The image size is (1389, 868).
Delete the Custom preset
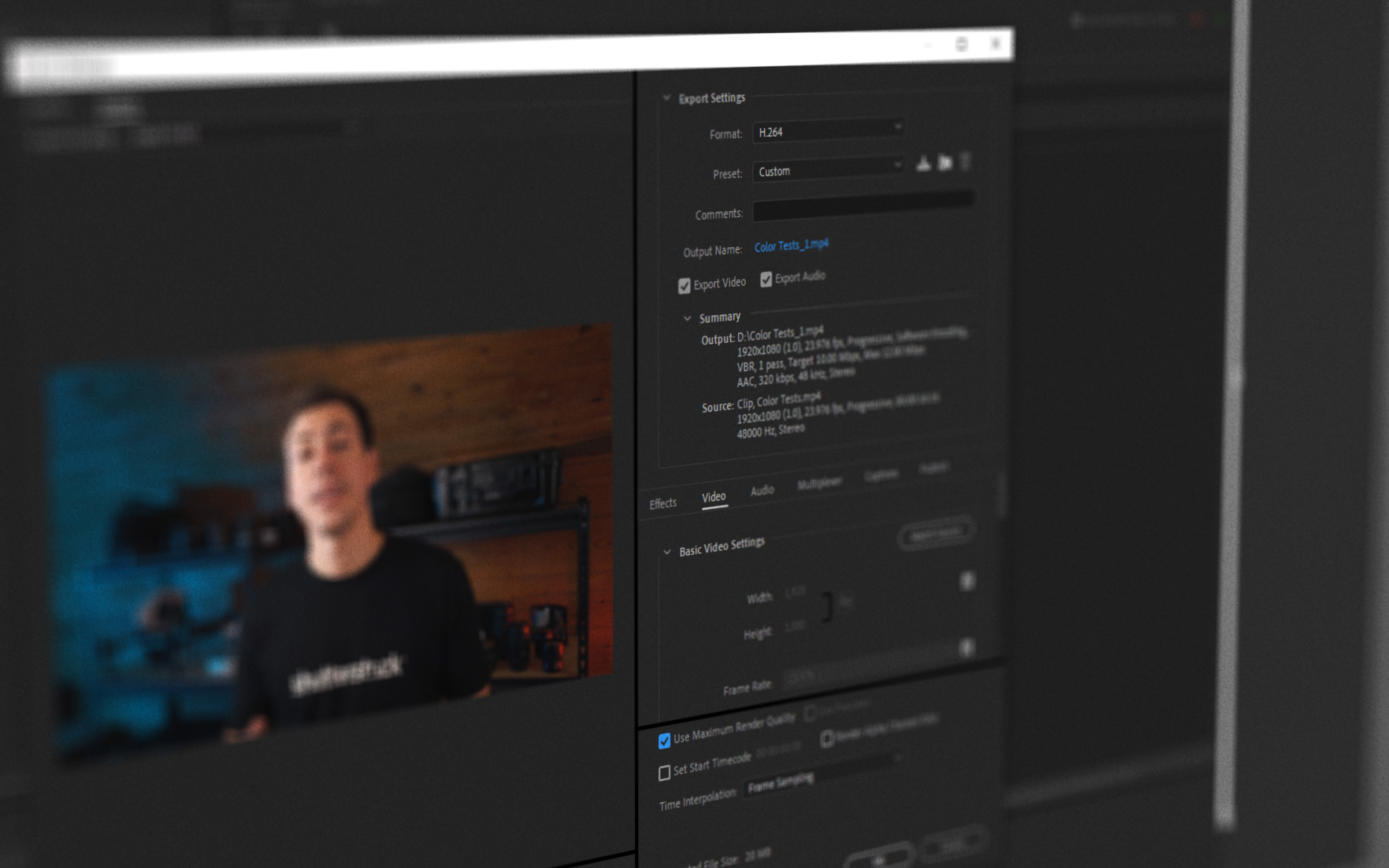(966, 163)
